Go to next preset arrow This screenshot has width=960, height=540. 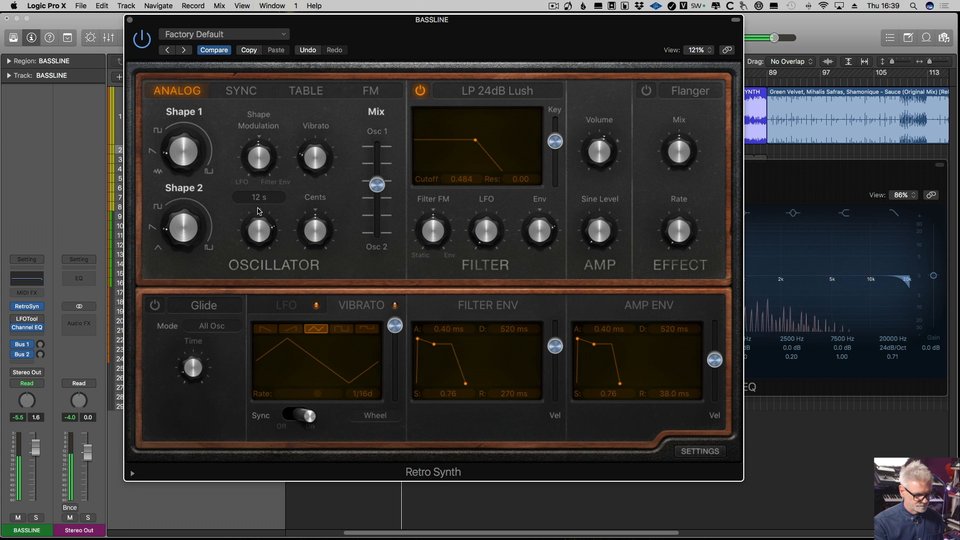coord(184,50)
